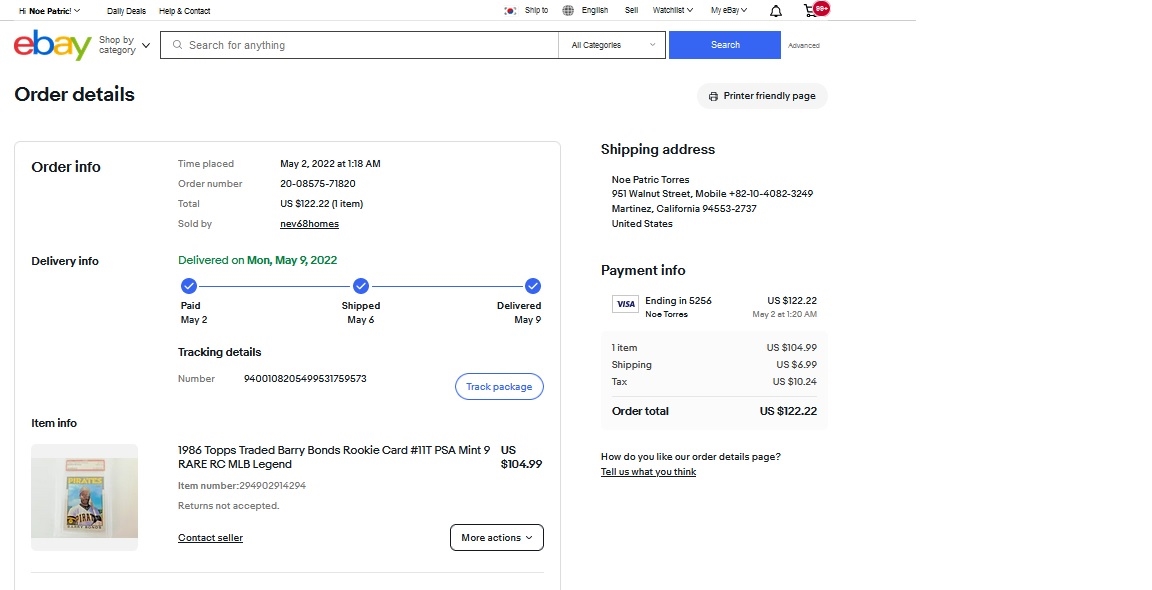Click tracking number 9400108205499531759573
The width and height of the screenshot is (1152, 590).
point(305,379)
